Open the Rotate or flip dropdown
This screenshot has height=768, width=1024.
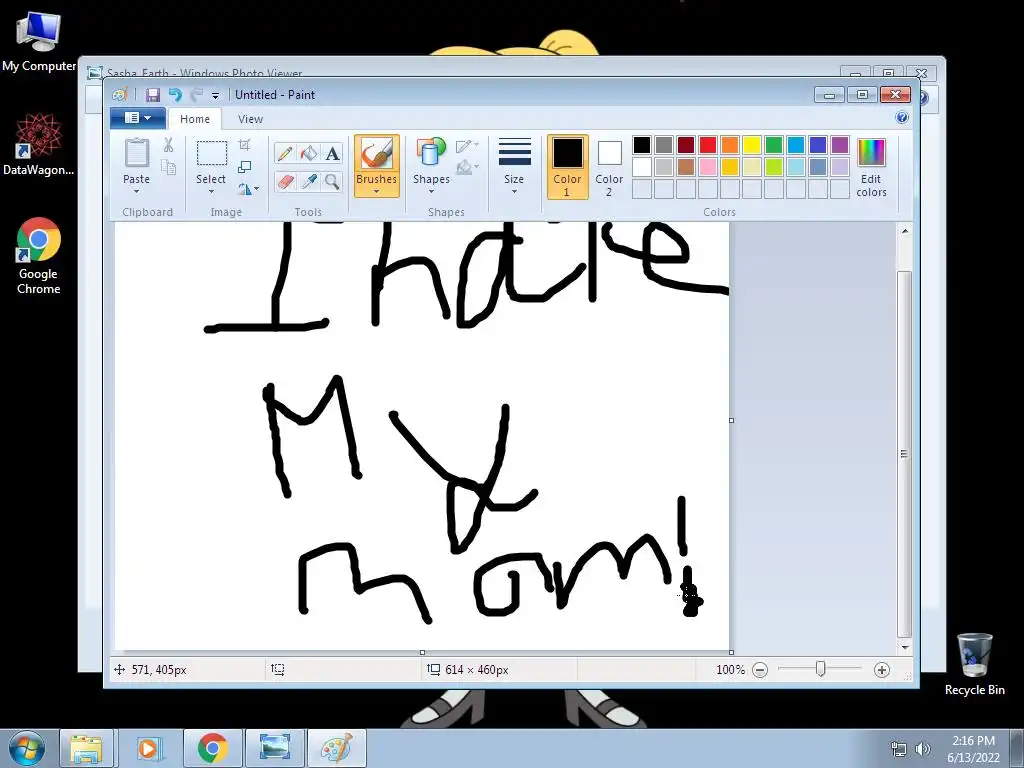(x=248, y=189)
